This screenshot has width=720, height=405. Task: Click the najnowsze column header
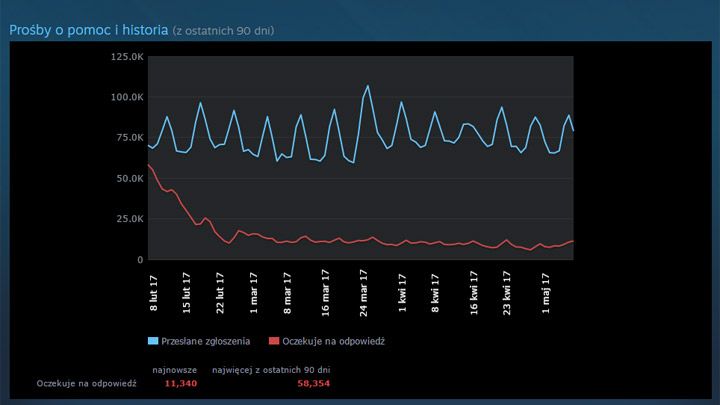[x=174, y=370]
